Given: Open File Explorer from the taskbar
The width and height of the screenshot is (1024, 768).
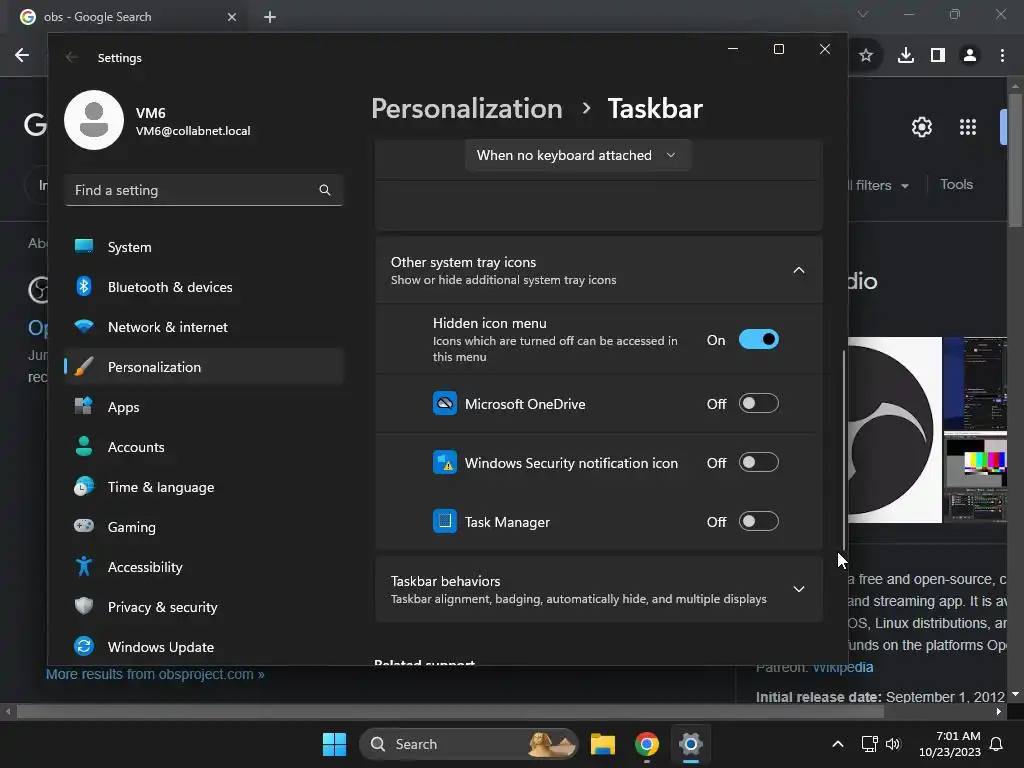Looking at the screenshot, I should pyautogui.click(x=603, y=744).
